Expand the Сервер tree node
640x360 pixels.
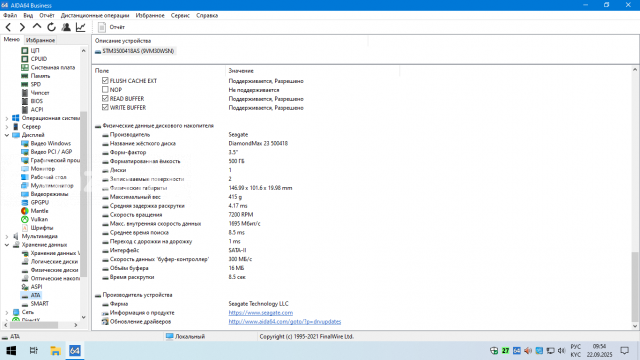(7, 127)
